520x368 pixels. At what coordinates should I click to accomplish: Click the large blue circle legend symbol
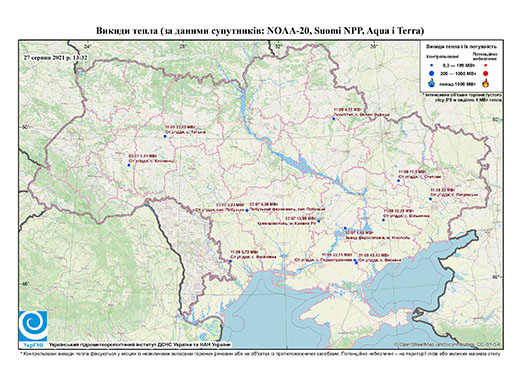click(x=432, y=74)
